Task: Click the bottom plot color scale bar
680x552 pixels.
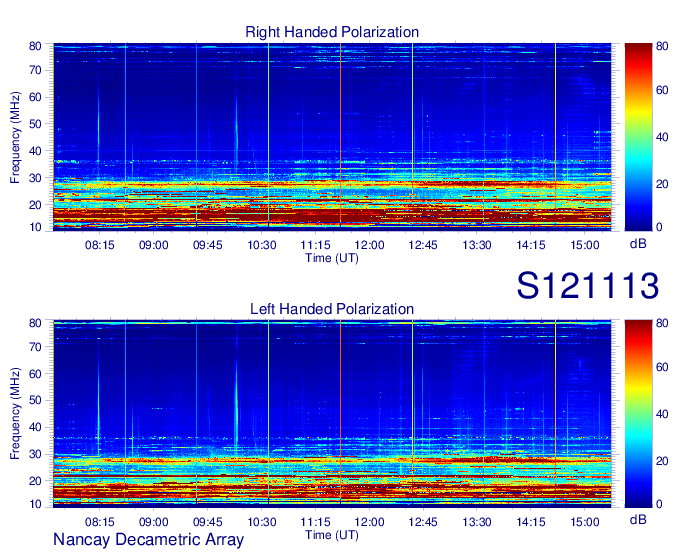Action: click(638, 414)
